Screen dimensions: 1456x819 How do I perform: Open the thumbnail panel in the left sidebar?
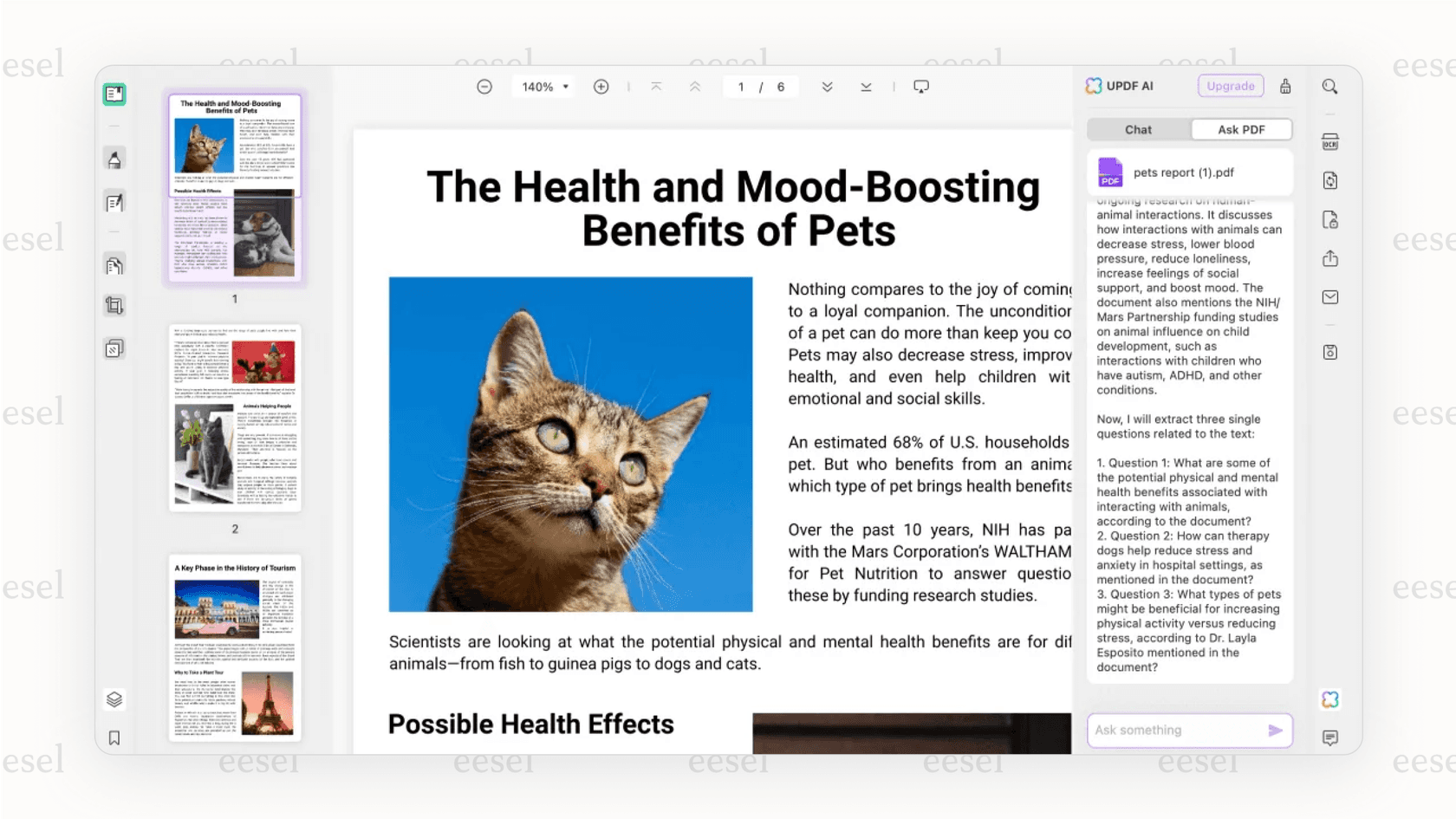114,94
